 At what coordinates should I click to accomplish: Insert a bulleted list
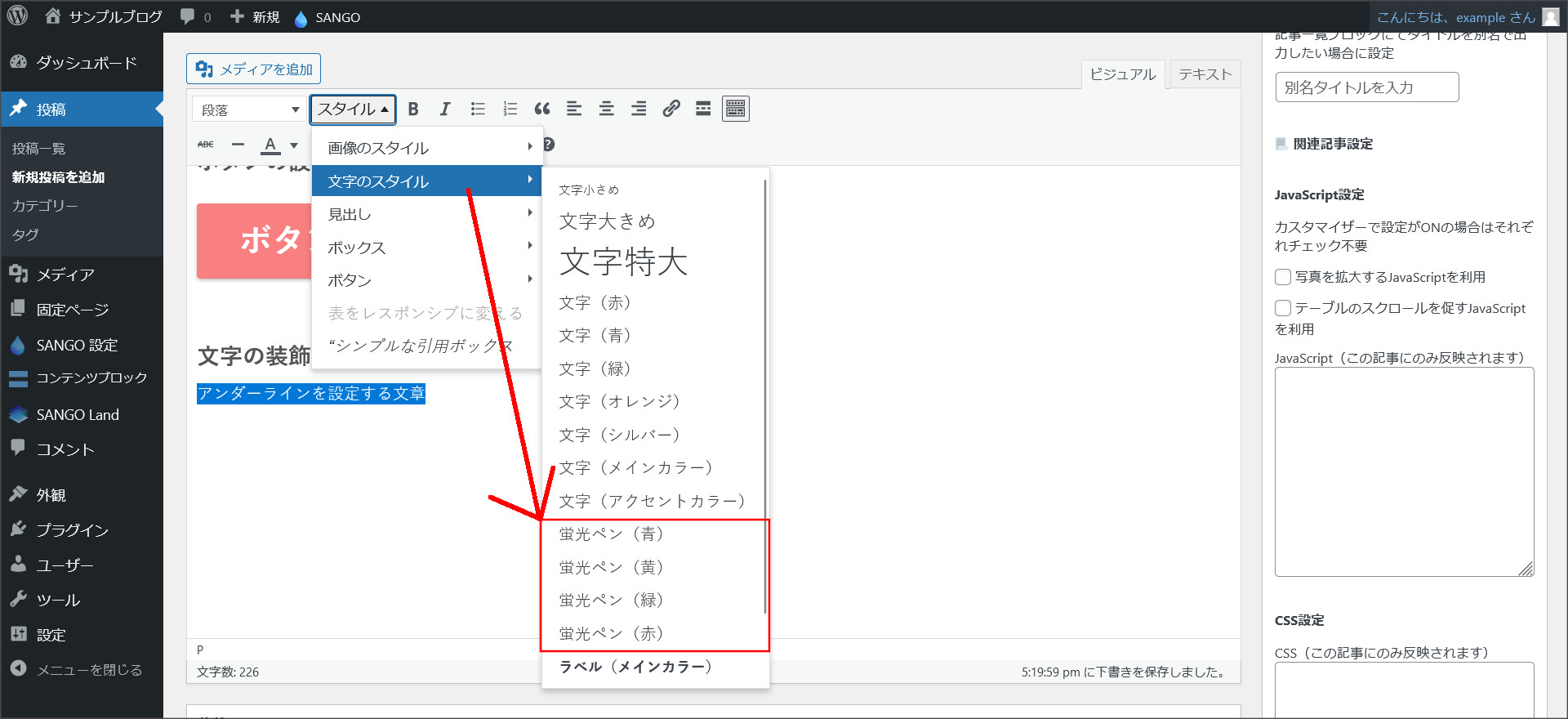[478, 109]
